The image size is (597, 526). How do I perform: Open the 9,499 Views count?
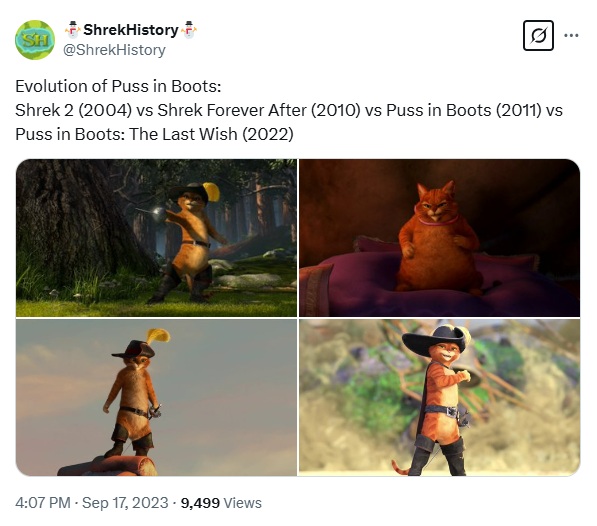[221, 503]
